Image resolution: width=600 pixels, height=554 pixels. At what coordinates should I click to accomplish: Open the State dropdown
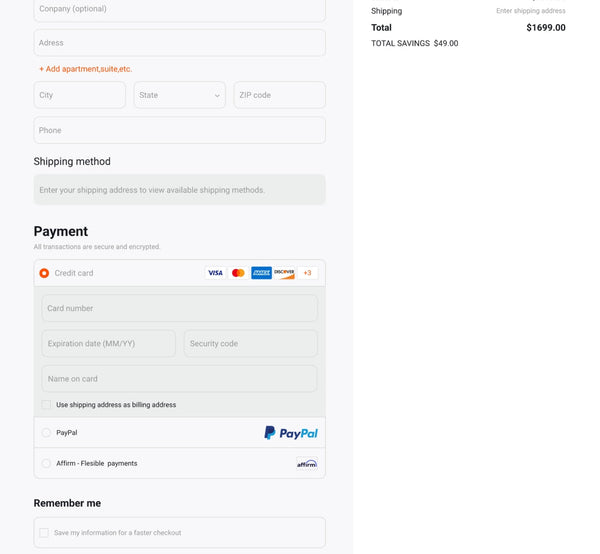click(x=180, y=95)
